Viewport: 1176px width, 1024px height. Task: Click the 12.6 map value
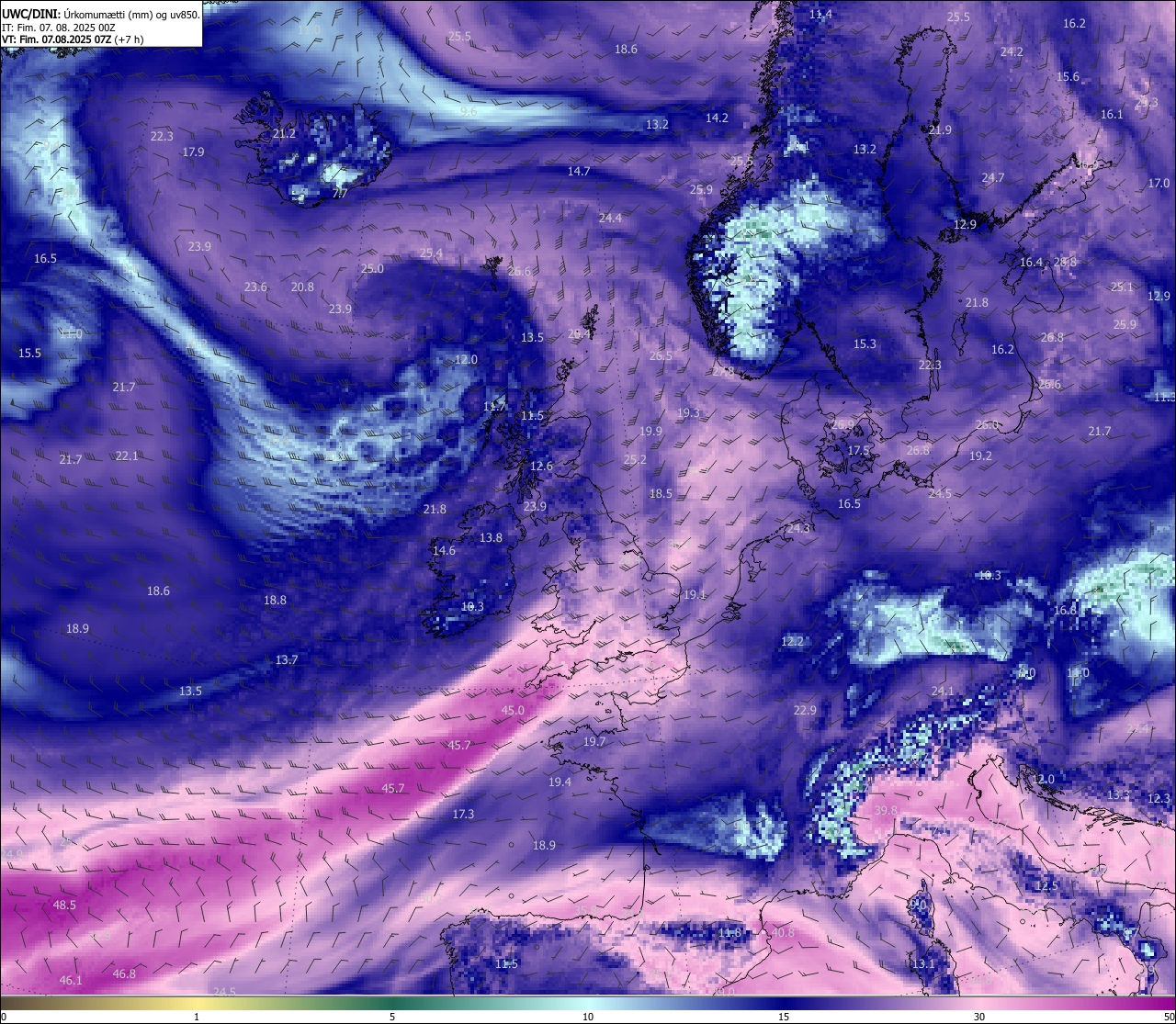pos(542,467)
